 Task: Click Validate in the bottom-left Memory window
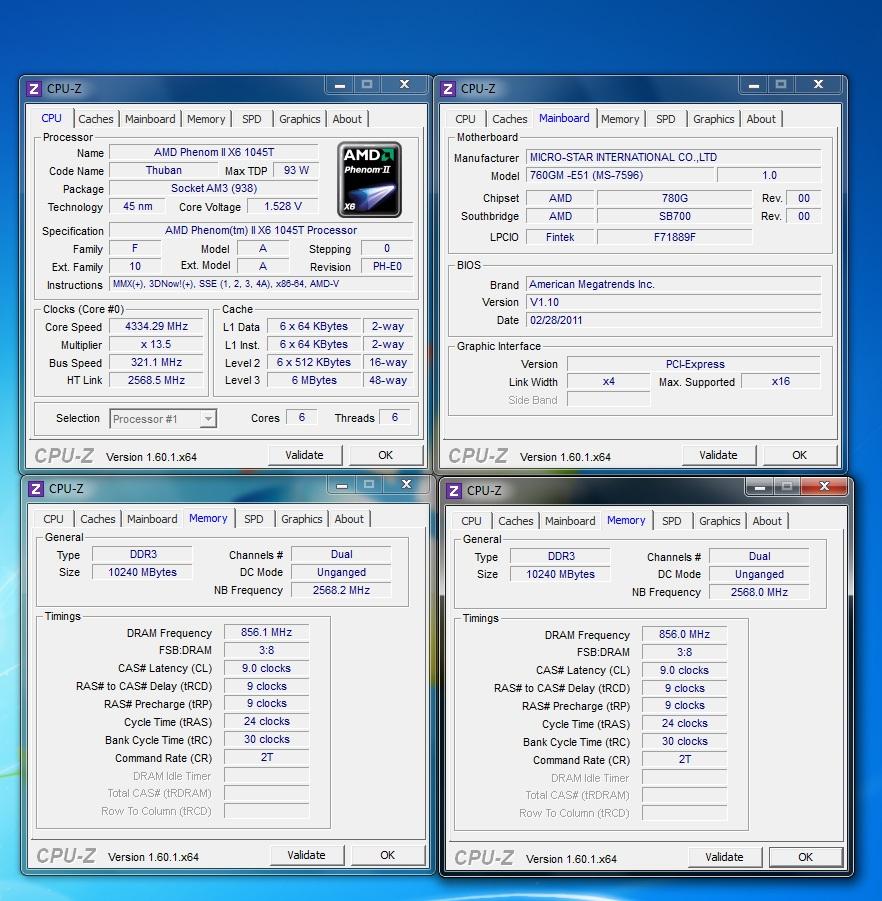tap(306, 855)
